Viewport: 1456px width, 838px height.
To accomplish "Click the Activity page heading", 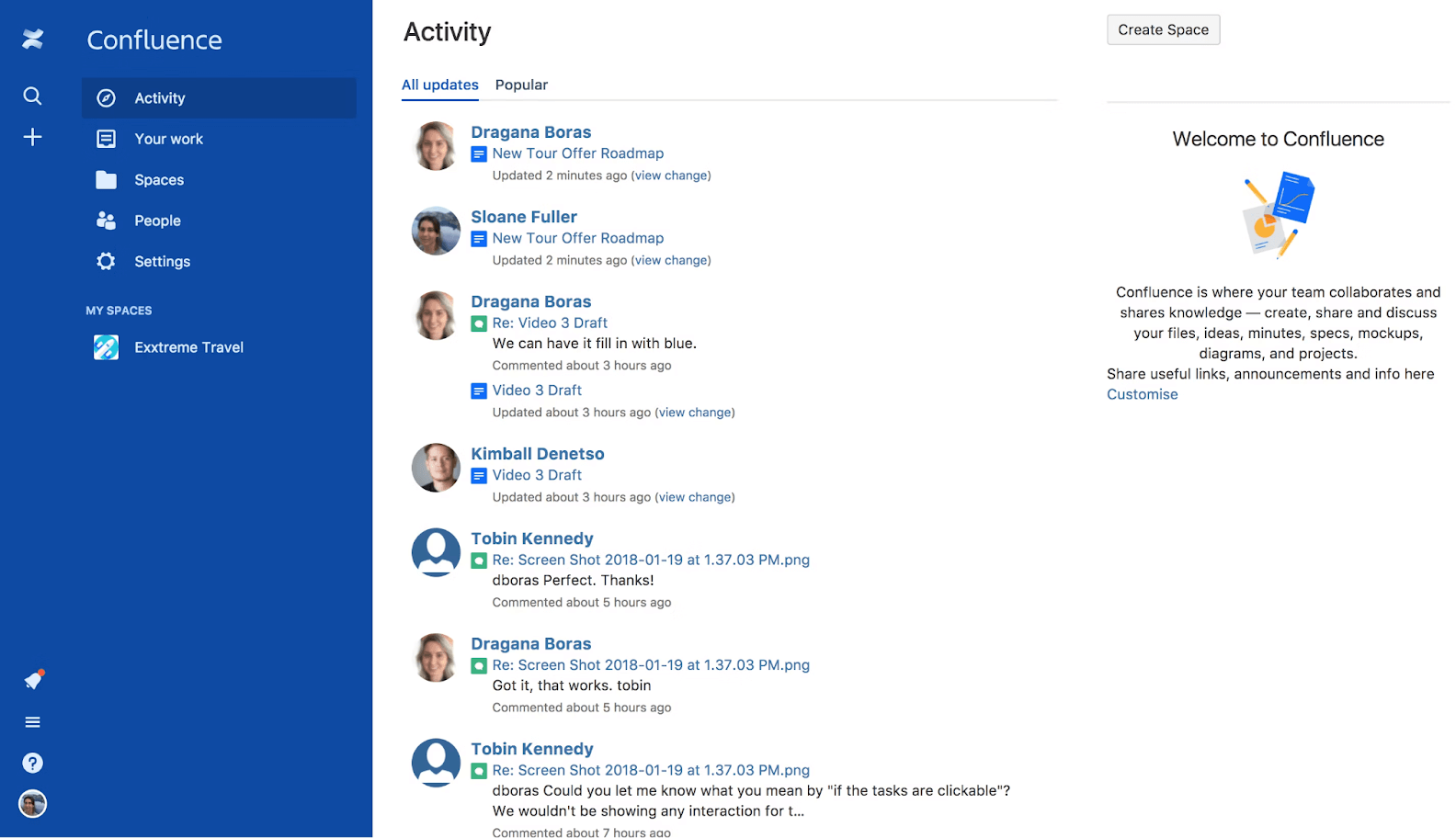I will (448, 32).
